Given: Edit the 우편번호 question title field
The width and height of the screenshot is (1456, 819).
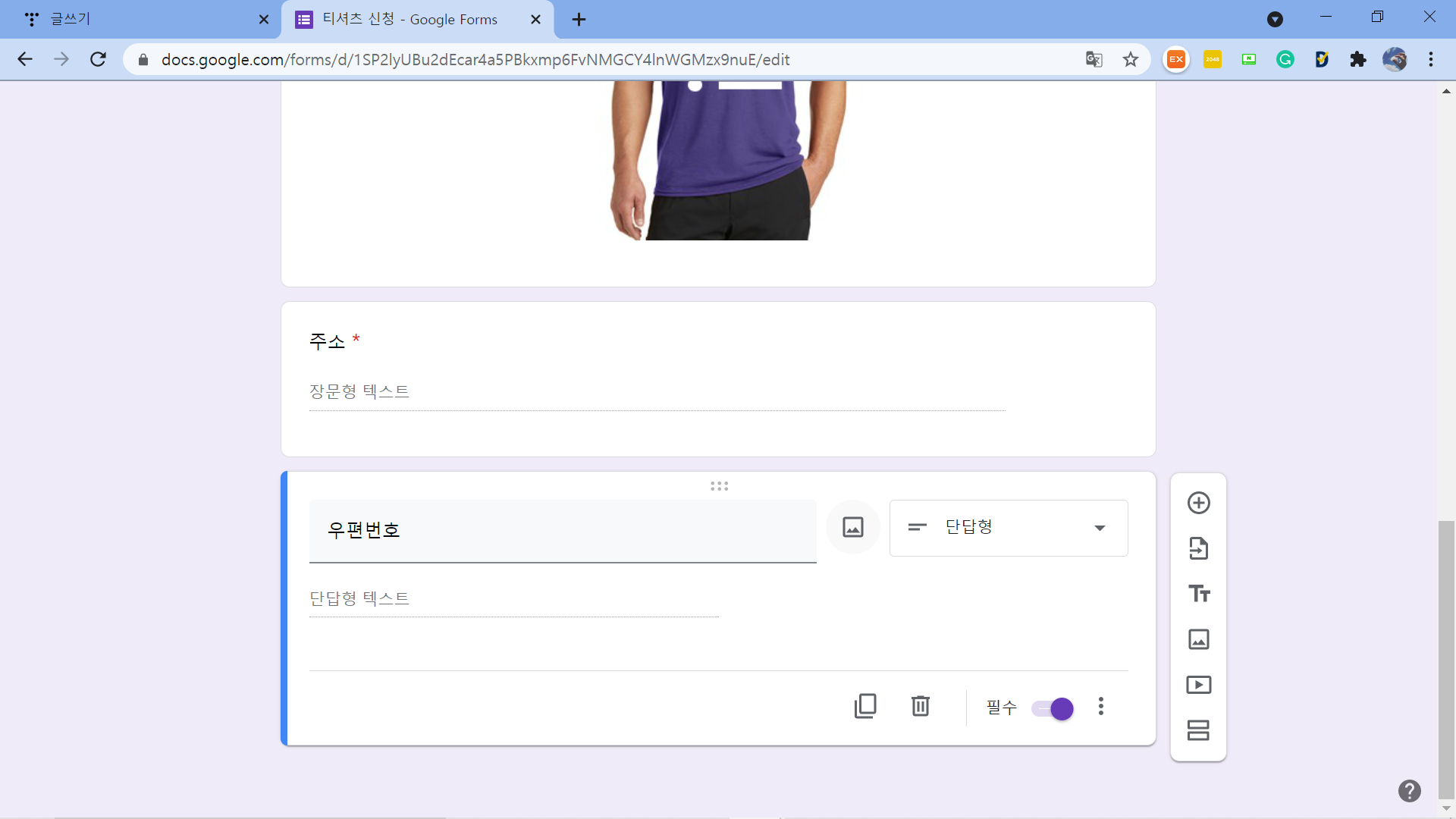Looking at the screenshot, I should [563, 530].
